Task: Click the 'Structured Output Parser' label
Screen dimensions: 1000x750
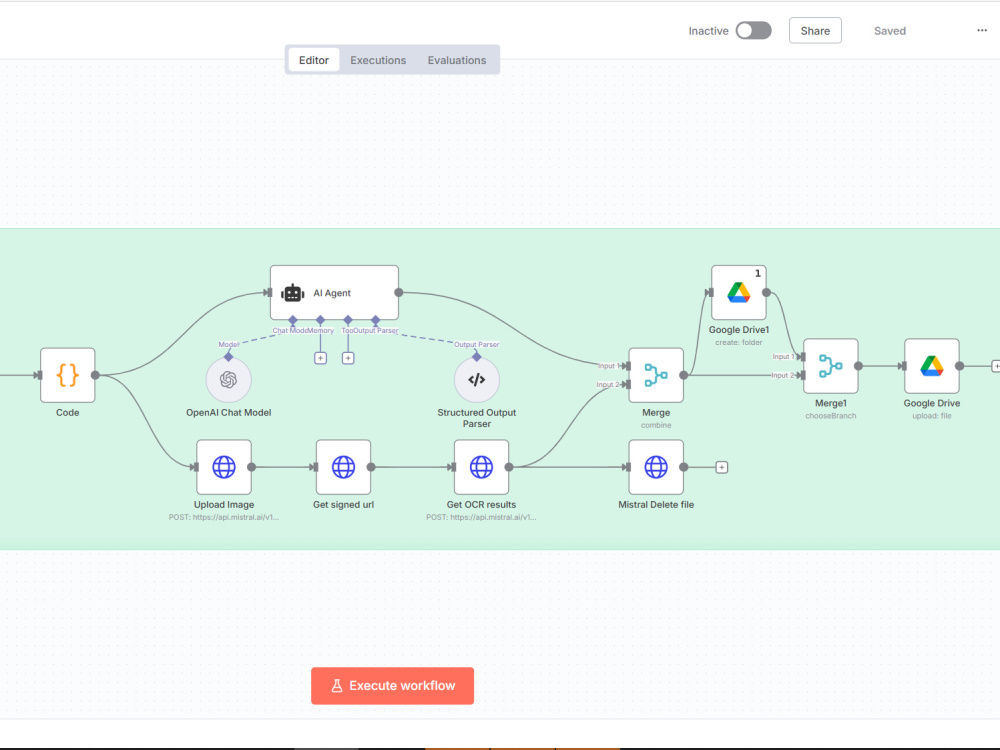Action: point(476,418)
